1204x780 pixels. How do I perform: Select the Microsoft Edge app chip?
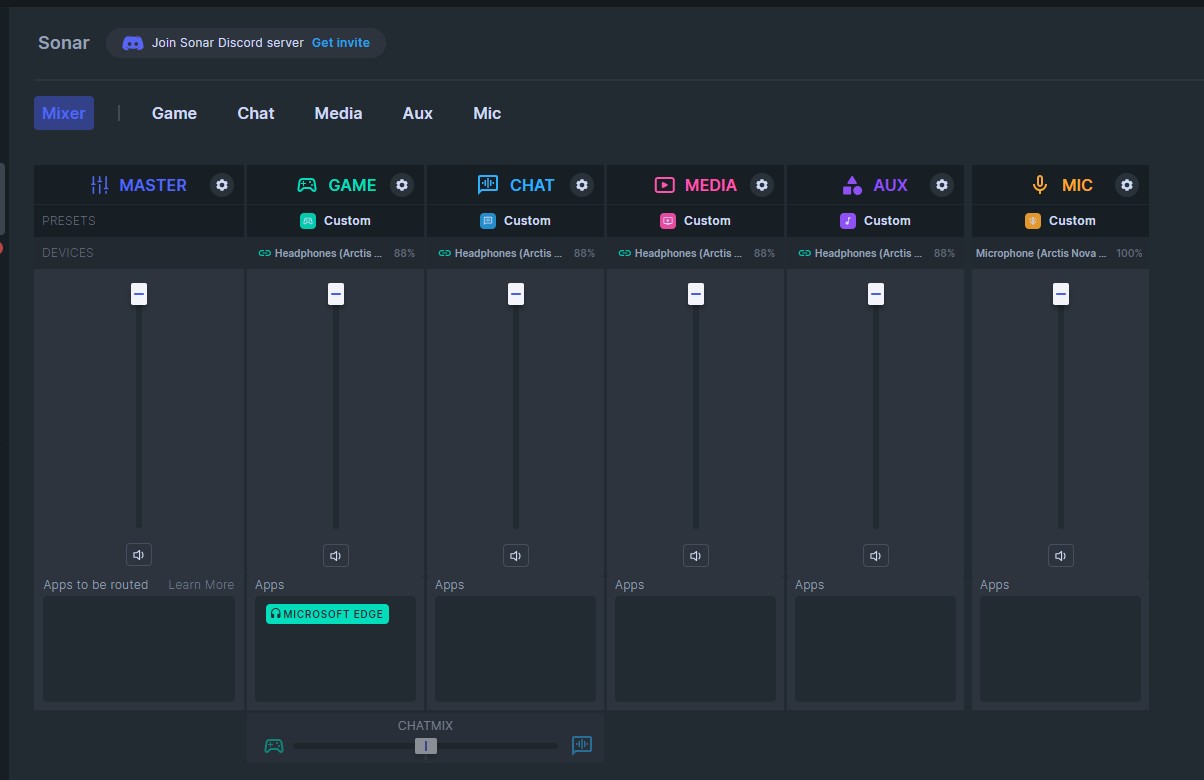click(x=327, y=614)
